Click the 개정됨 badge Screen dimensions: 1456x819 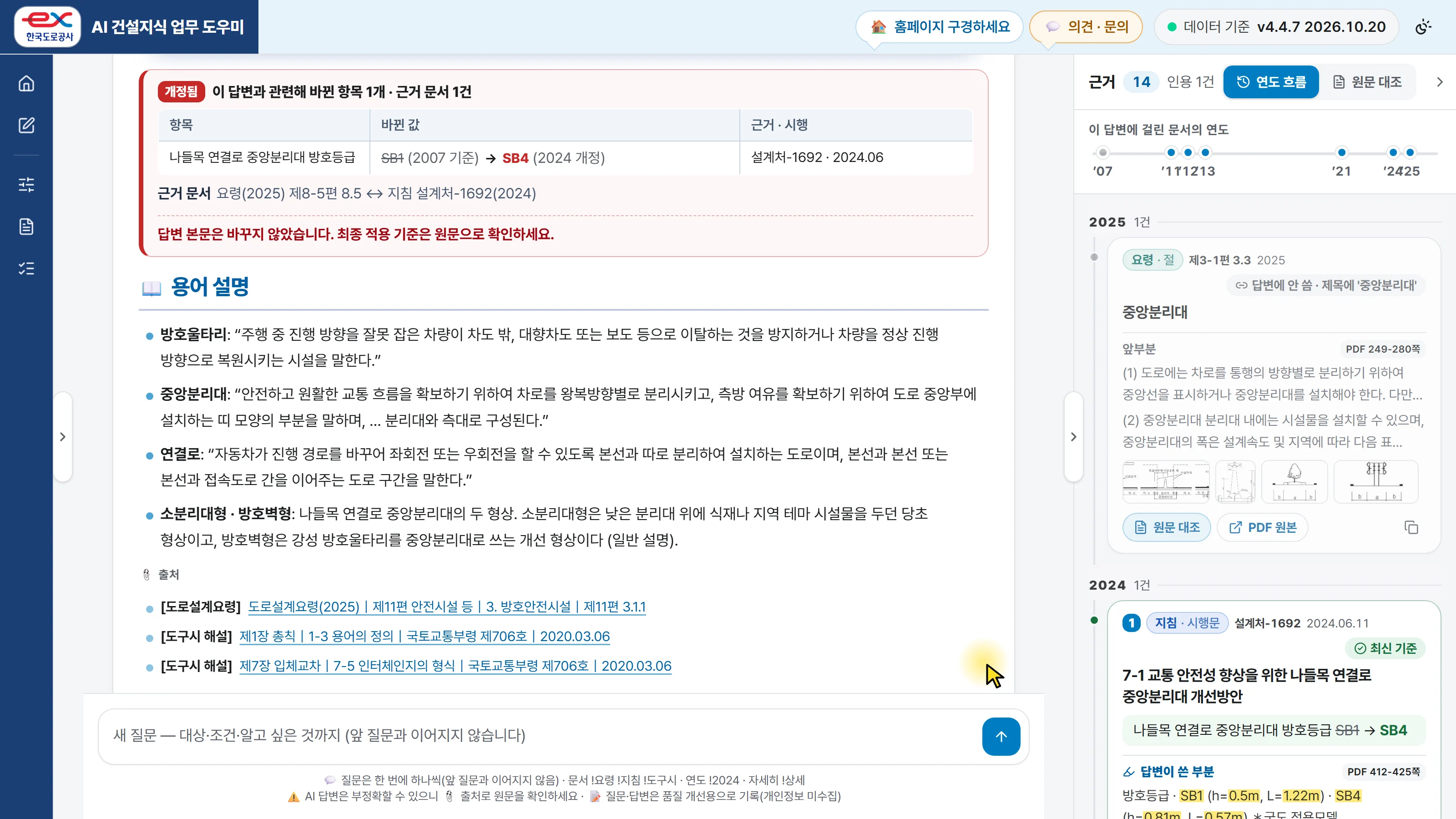click(181, 91)
